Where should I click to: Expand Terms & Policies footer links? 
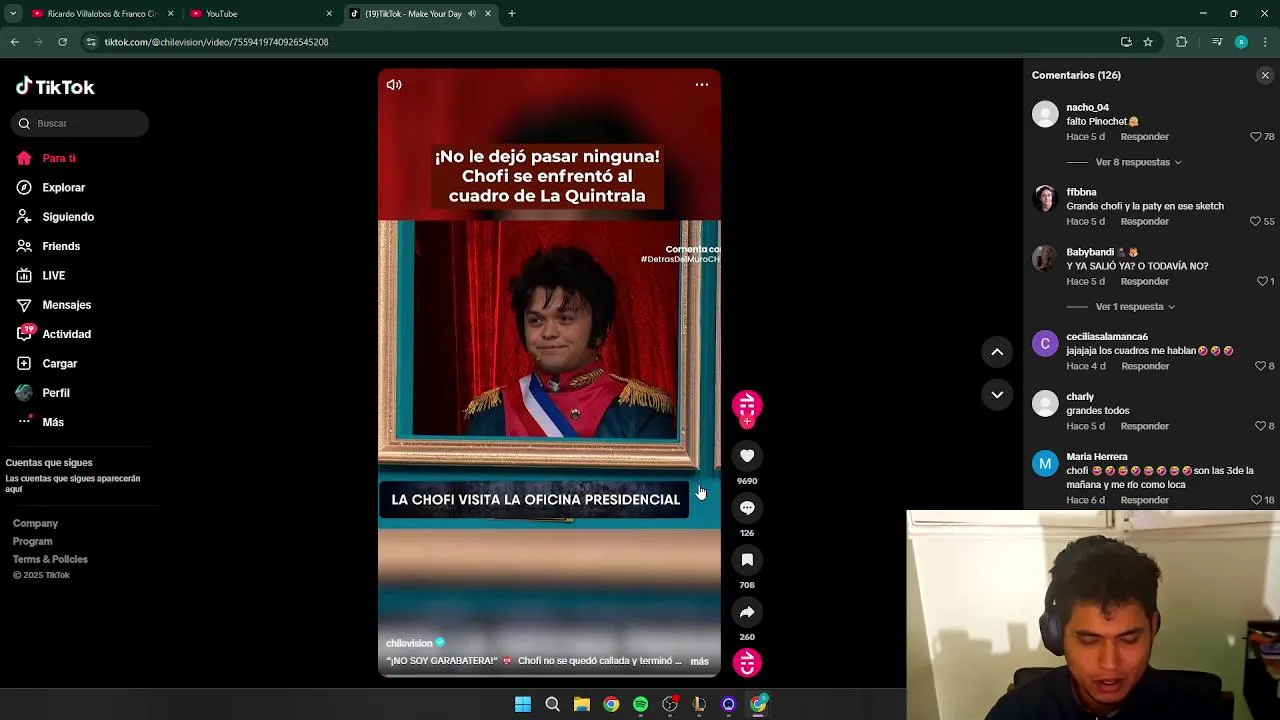[x=50, y=560]
